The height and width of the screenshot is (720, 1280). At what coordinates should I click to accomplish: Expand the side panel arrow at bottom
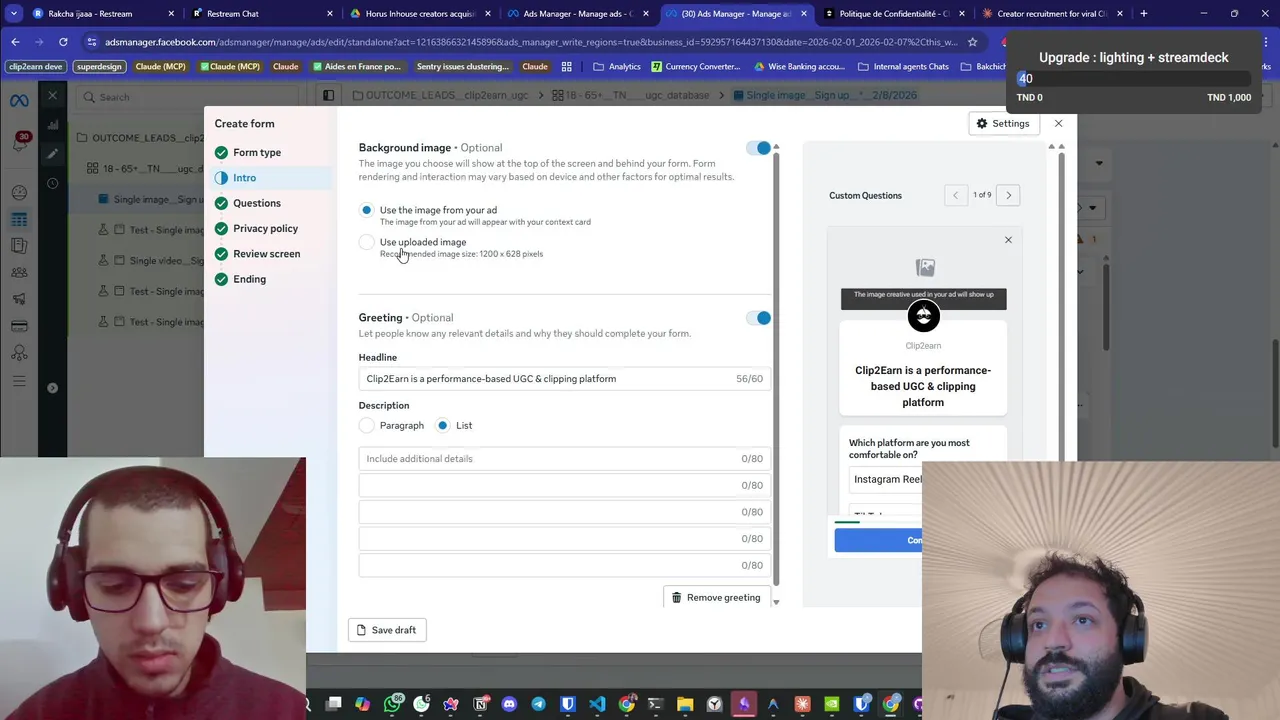53,388
